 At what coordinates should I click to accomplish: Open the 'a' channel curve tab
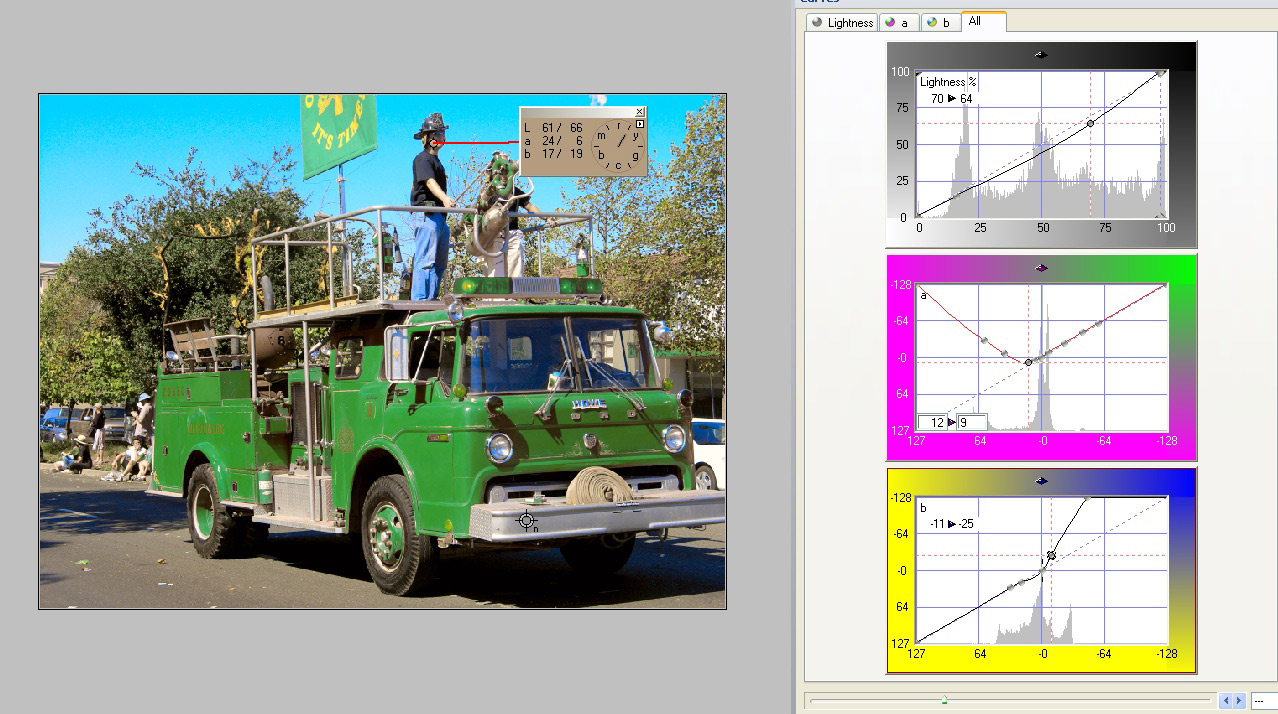898,22
